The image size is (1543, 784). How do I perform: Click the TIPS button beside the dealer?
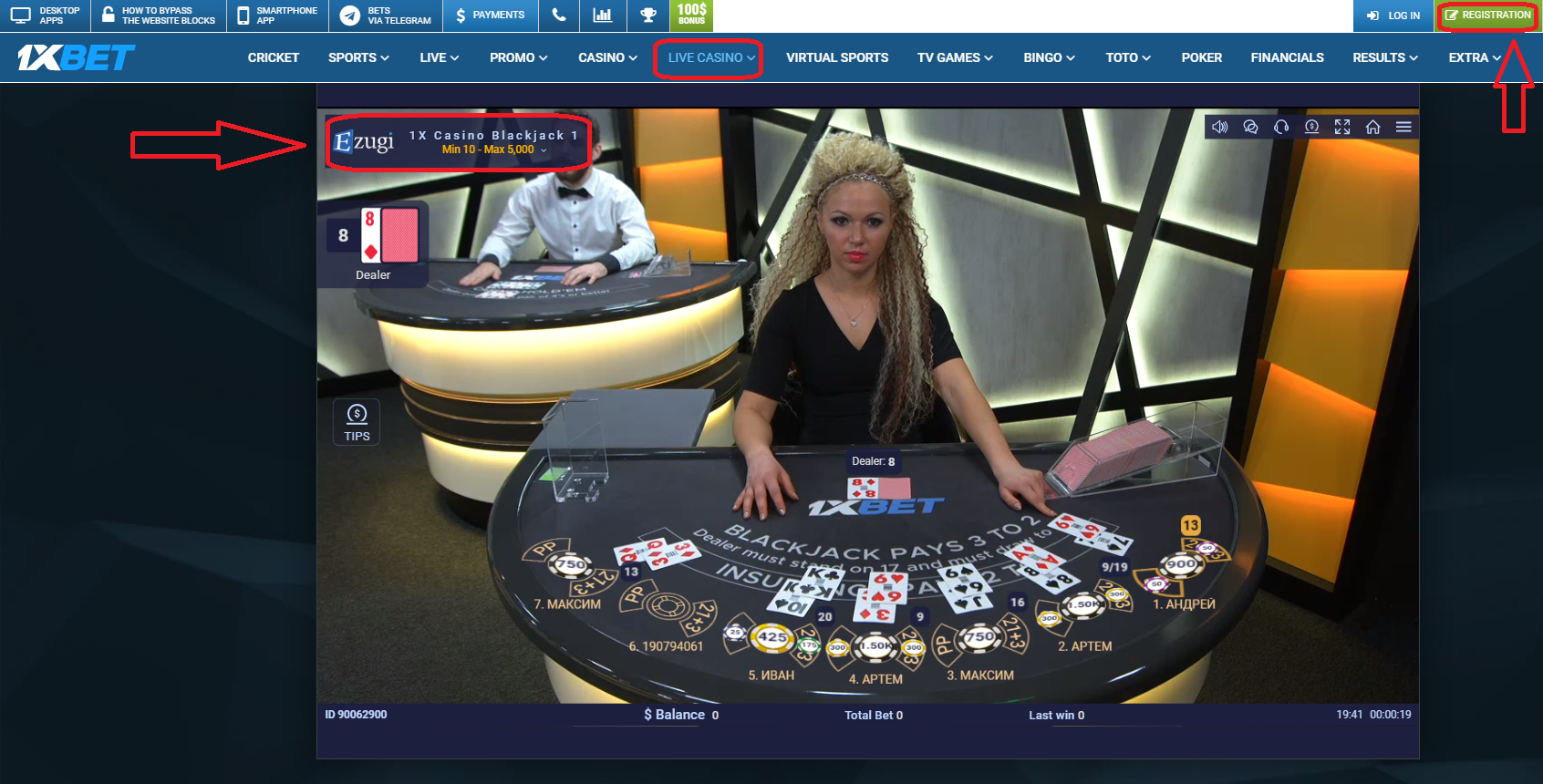357,422
